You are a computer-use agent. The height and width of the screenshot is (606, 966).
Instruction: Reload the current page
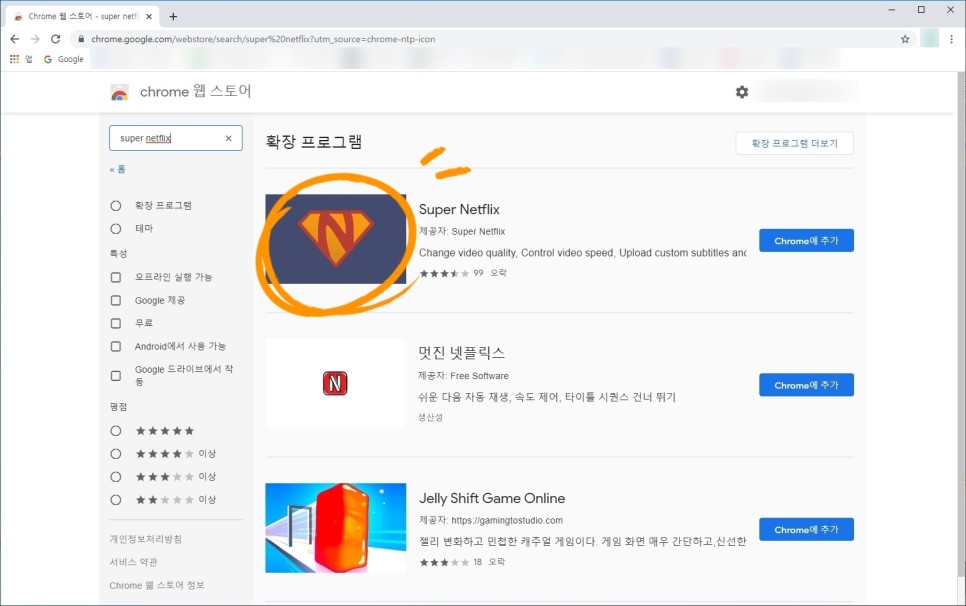(x=55, y=39)
